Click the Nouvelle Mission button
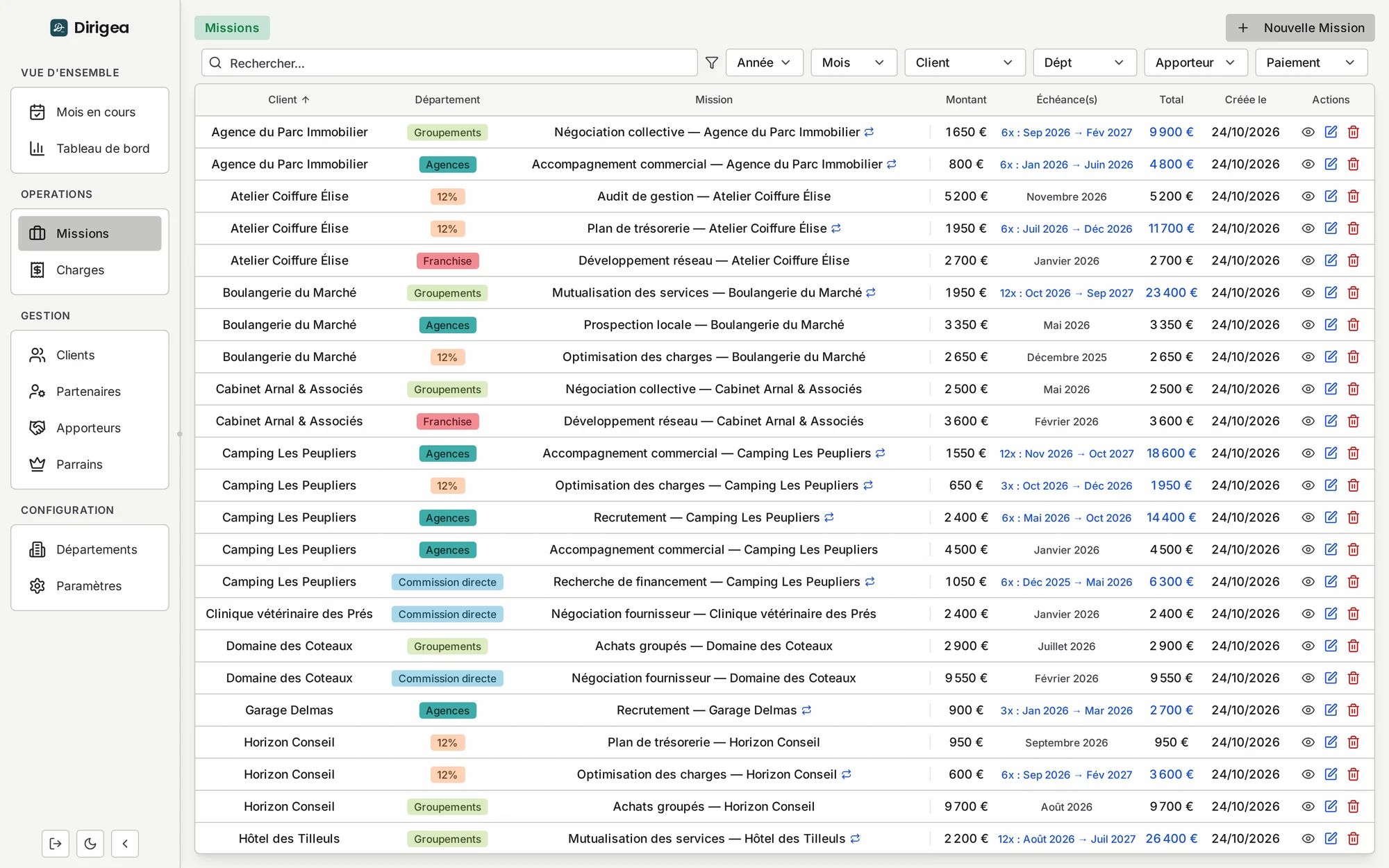1389x868 pixels. (1300, 28)
